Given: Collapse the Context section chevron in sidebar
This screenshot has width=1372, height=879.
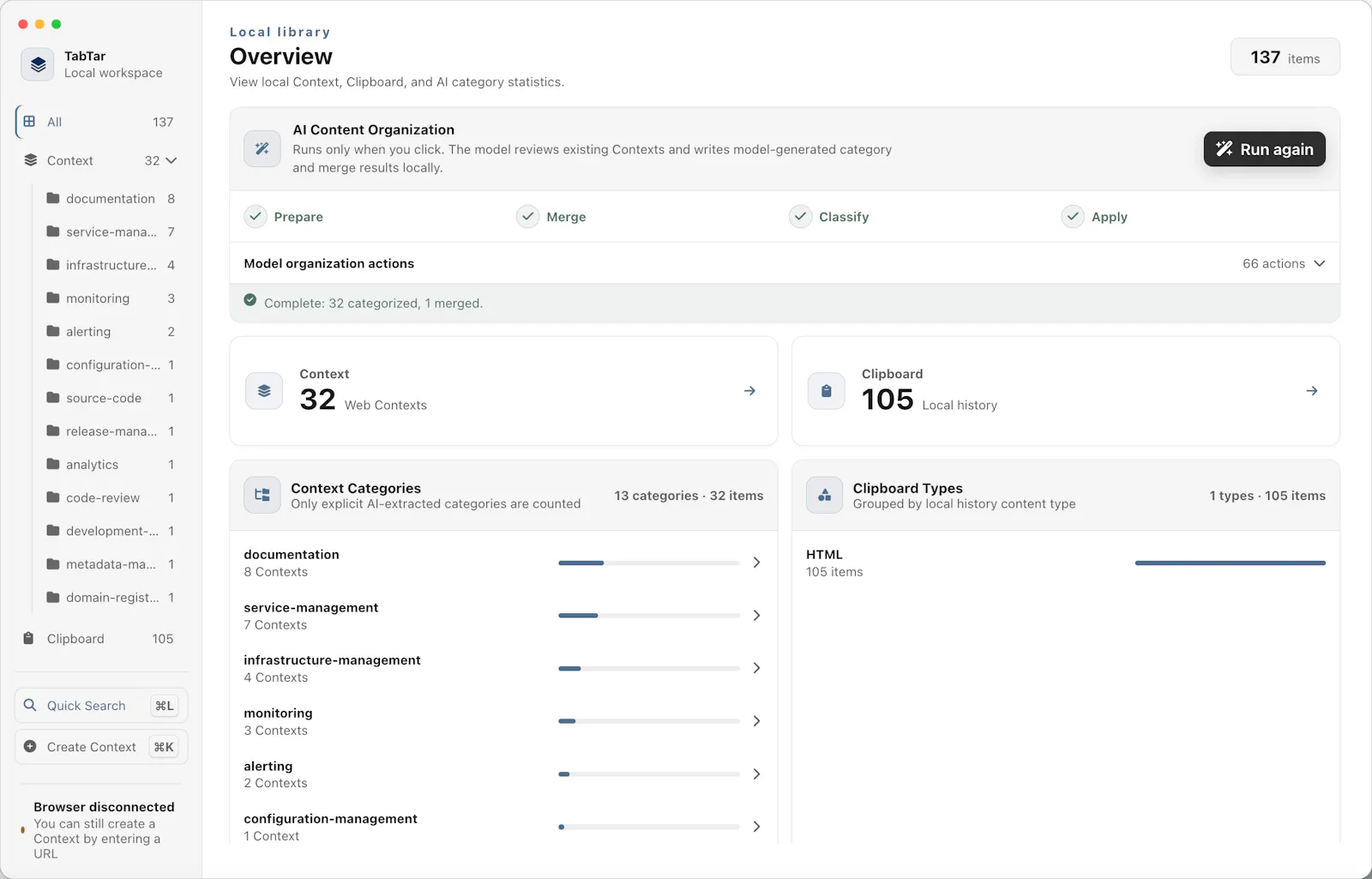Looking at the screenshot, I should [171, 160].
